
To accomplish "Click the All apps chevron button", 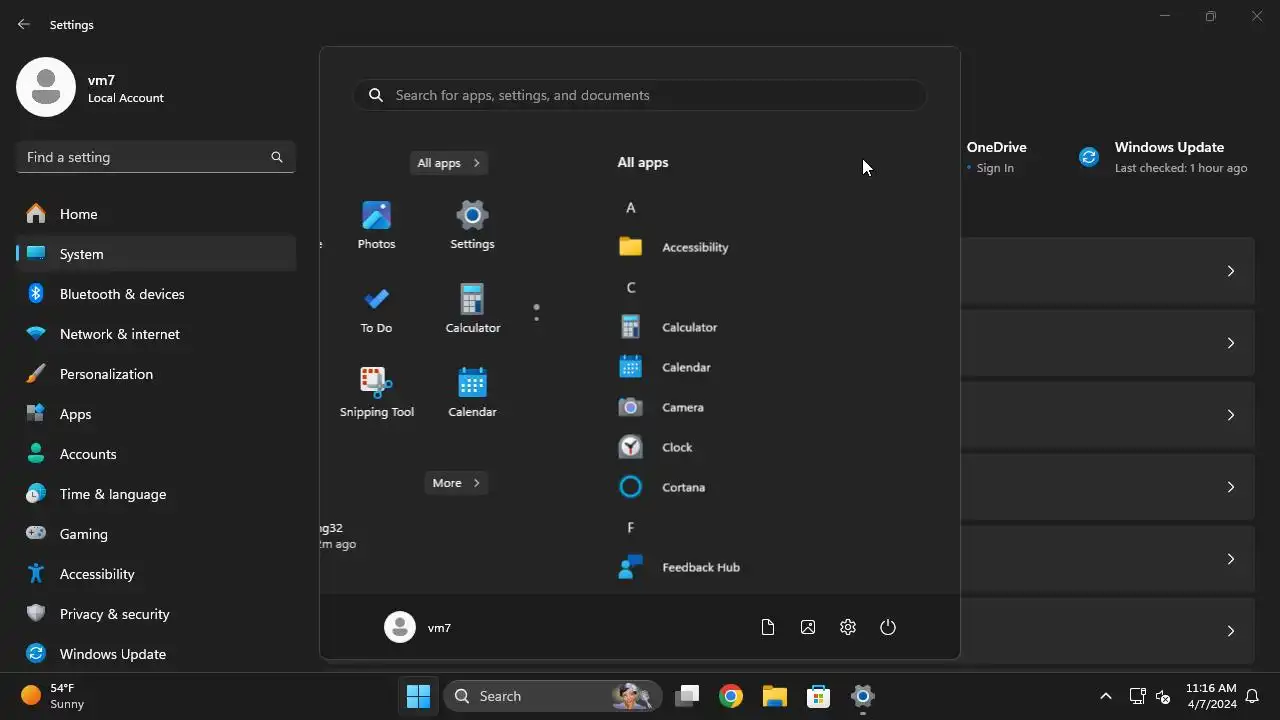I will coord(449,163).
